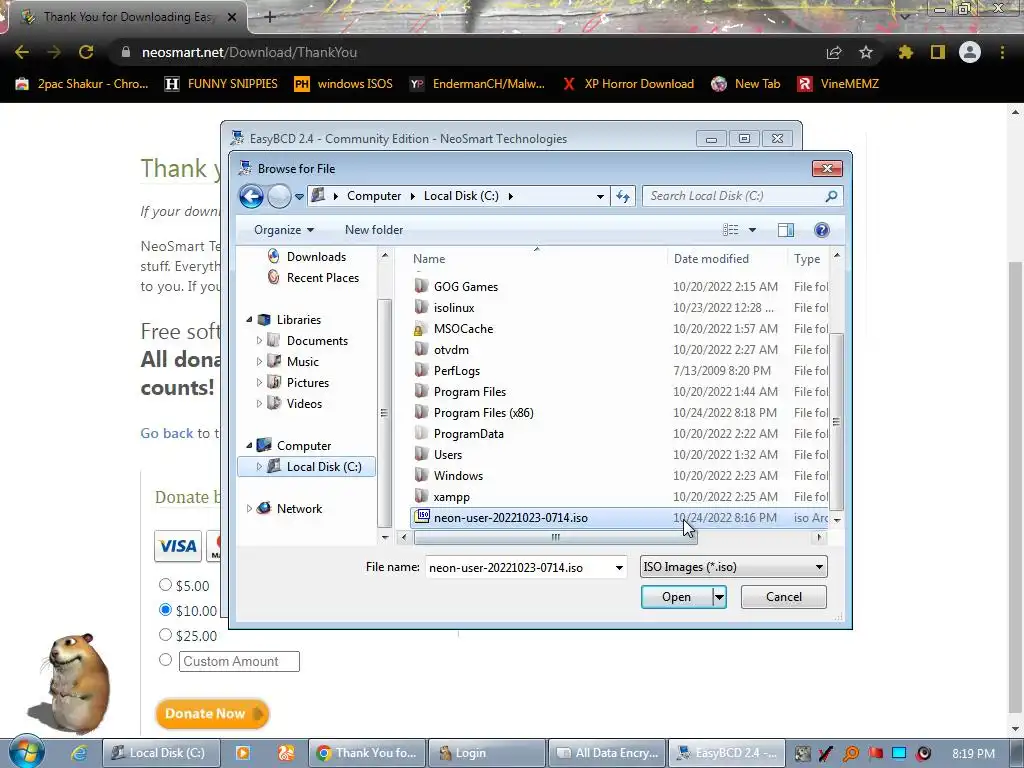Select the xampp folder row
Viewport: 1024px width, 768px height.
[x=620, y=496]
